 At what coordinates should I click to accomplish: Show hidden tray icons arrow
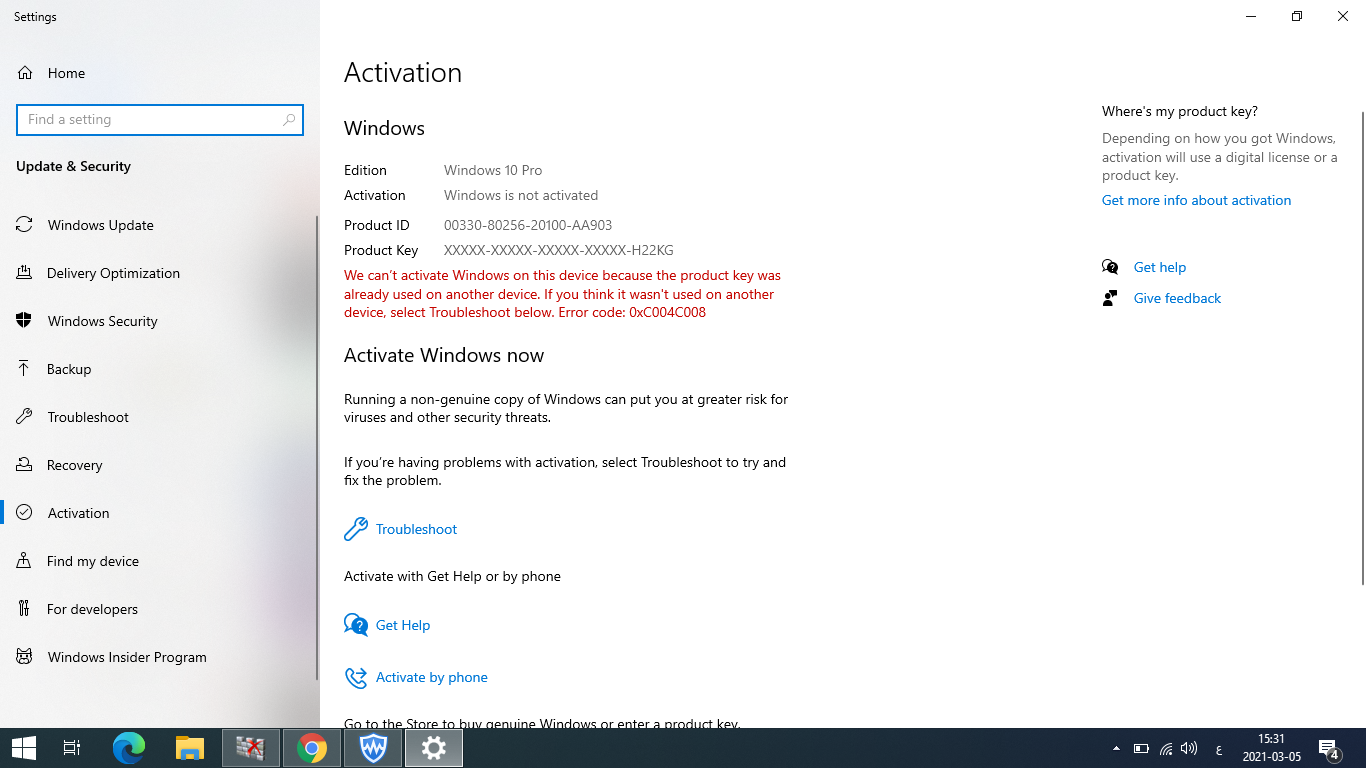[1116, 748]
